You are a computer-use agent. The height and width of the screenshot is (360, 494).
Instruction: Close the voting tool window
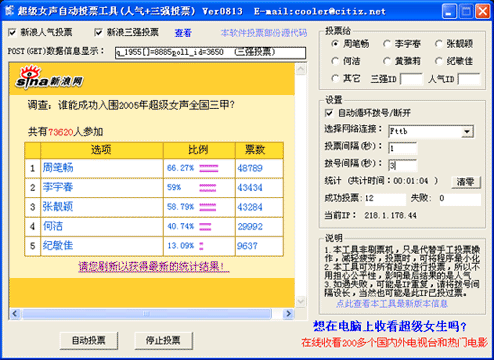pos(483,11)
